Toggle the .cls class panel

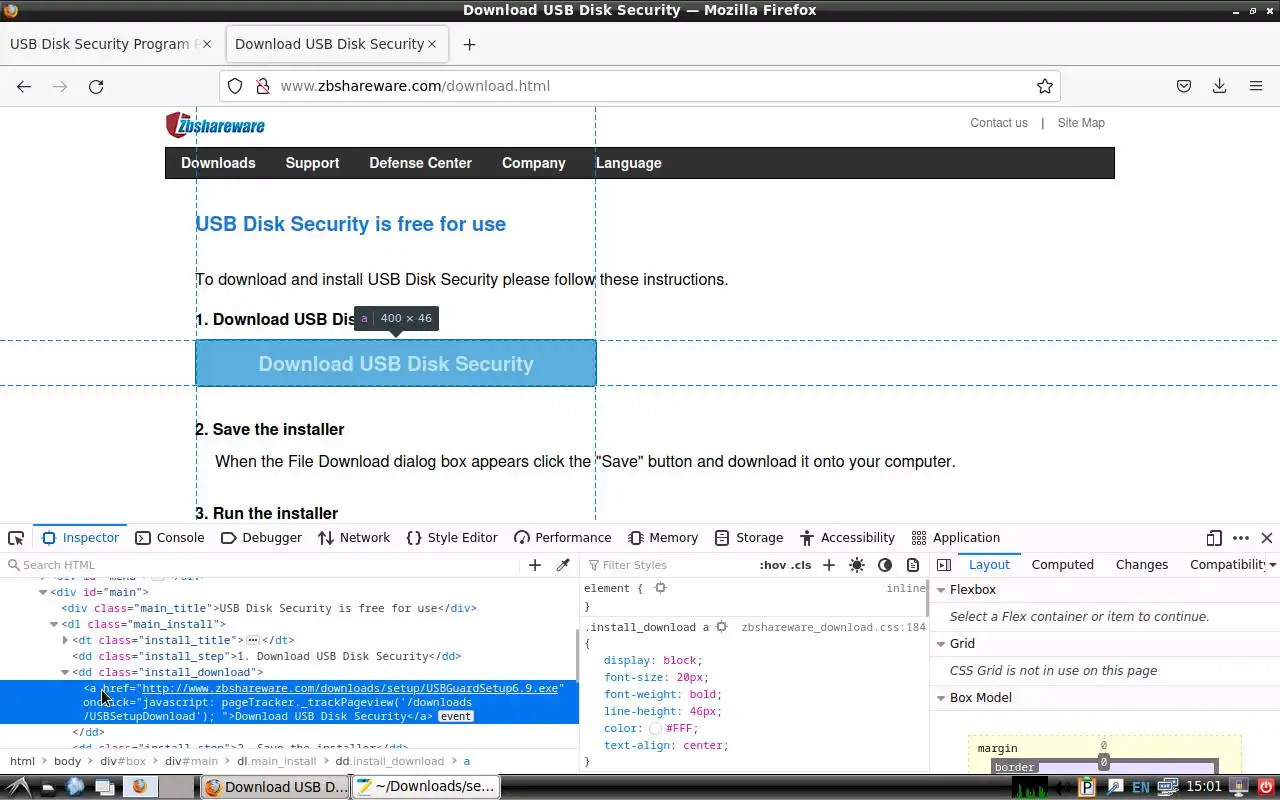pos(801,565)
